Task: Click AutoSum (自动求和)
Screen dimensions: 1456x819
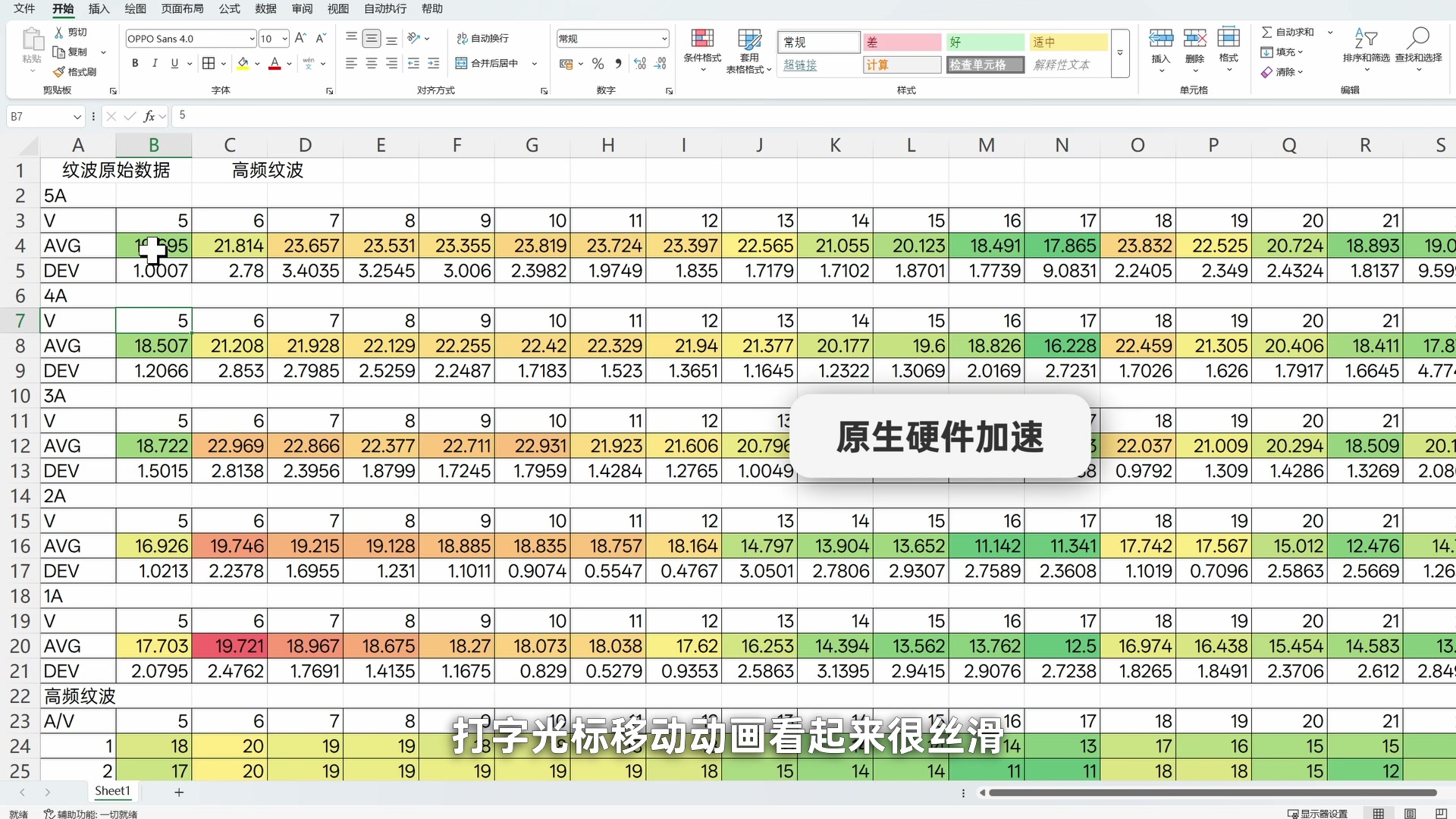Action: tap(1288, 32)
